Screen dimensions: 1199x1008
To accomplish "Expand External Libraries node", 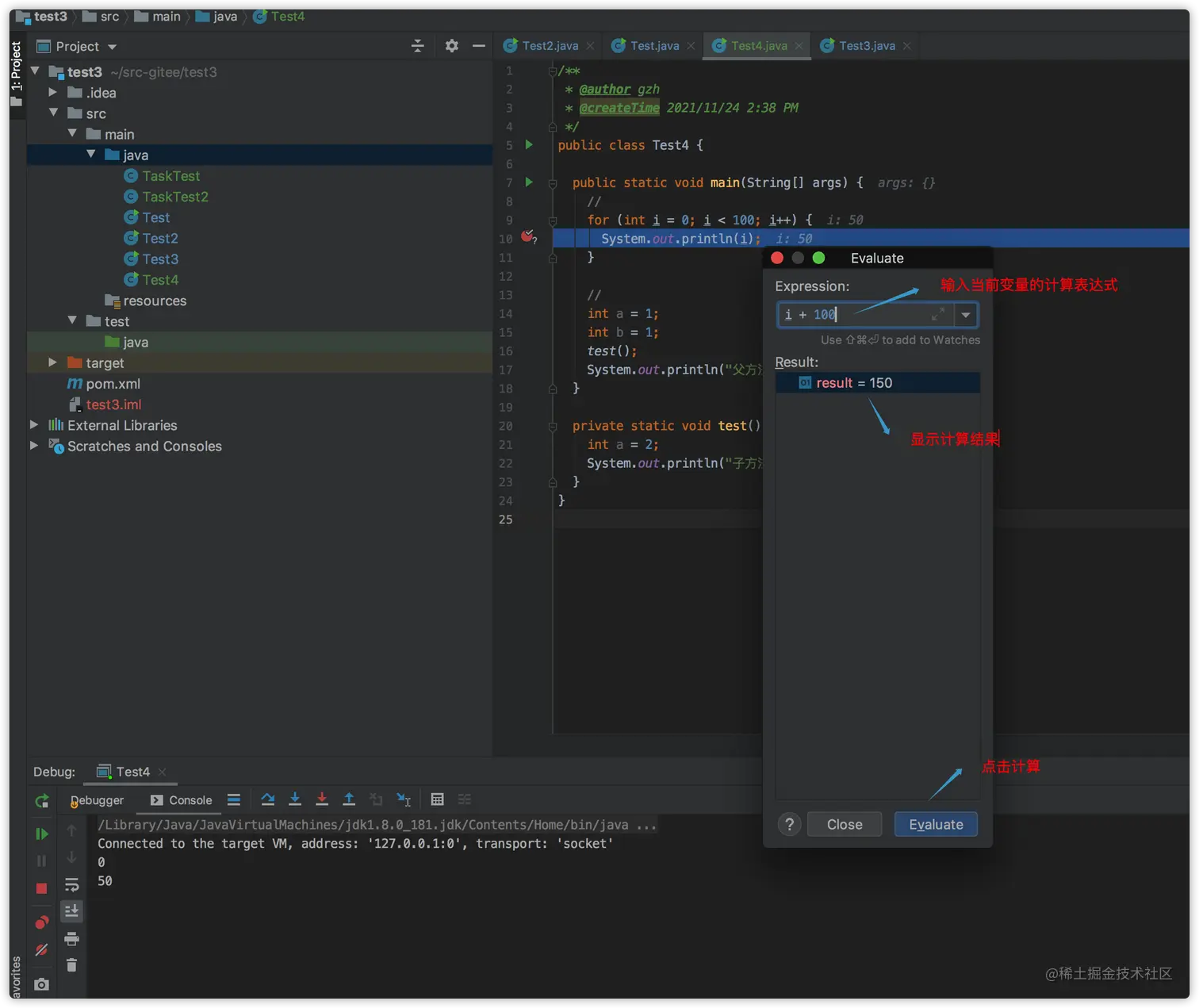I will pos(34,425).
